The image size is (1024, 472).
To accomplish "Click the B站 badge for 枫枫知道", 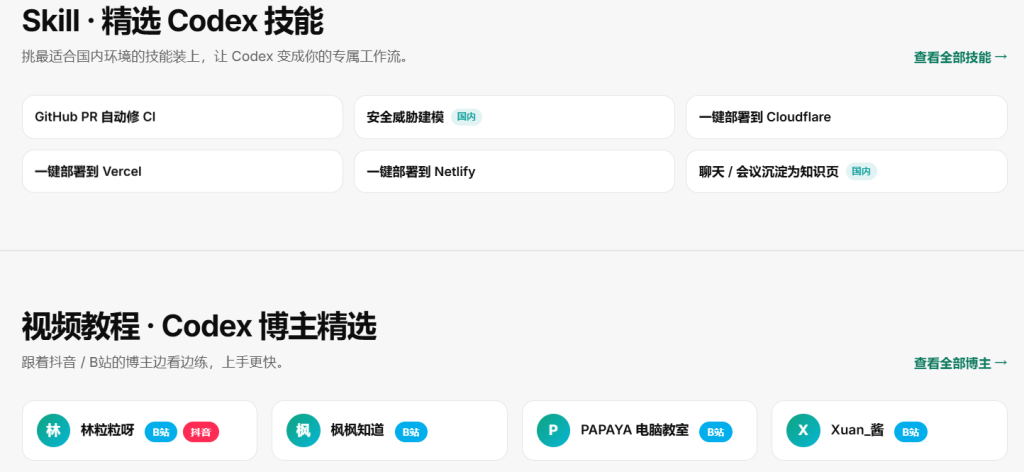I will pyautogui.click(x=411, y=432).
